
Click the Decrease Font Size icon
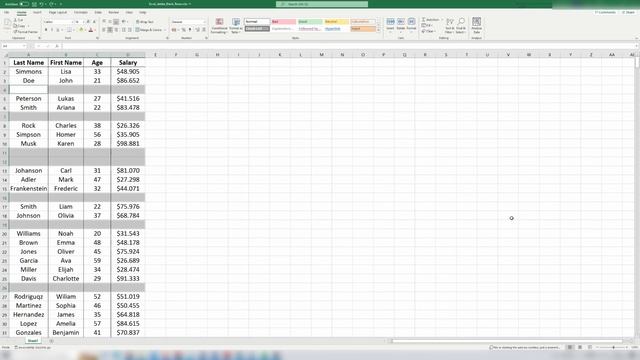pyautogui.click(x=94, y=22)
